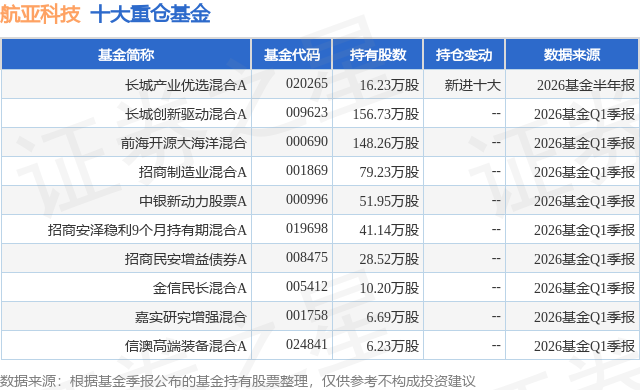Image resolution: width=640 pixels, height=390 pixels.
Task: Click fund code 020265
Action: click(x=307, y=84)
